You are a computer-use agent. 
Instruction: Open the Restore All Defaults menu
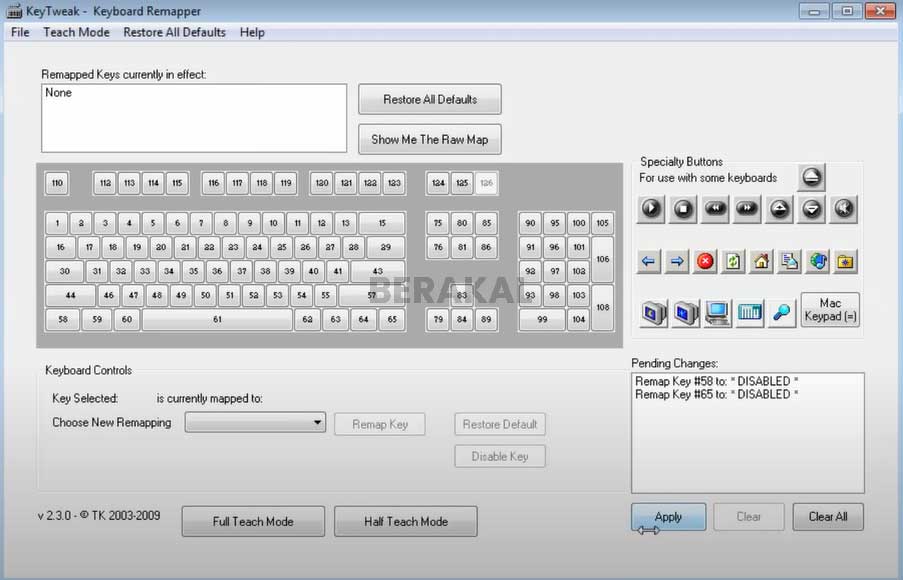(174, 32)
